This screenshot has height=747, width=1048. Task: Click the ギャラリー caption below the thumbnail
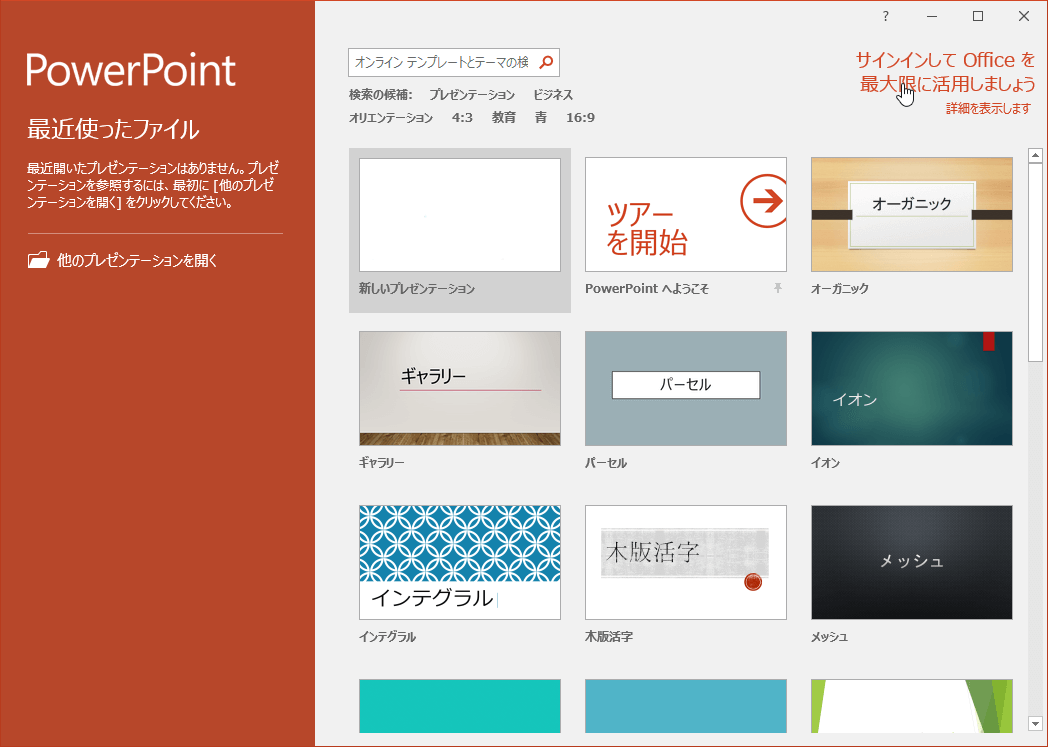tap(382, 462)
